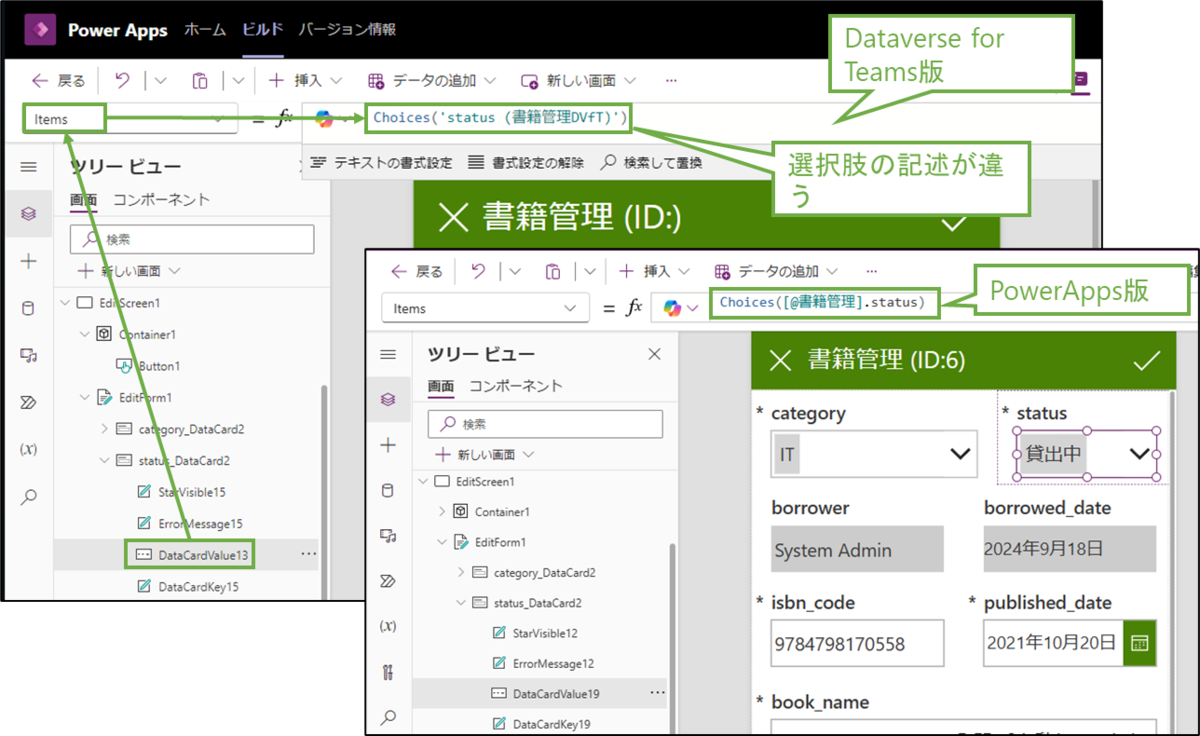The width and height of the screenshot is (1200, 736).
Task: Click the media icon in back sidebar
Action: (x=28, y=355)
